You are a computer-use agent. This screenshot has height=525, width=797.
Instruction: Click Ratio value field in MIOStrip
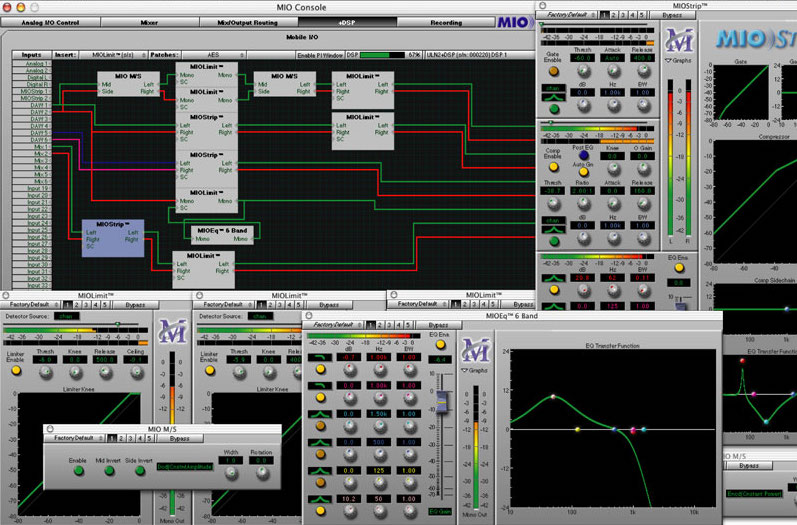click(x=583, y=191)
